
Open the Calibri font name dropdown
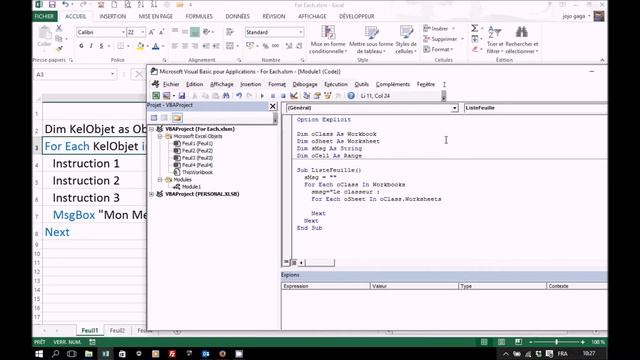(123, 32)
